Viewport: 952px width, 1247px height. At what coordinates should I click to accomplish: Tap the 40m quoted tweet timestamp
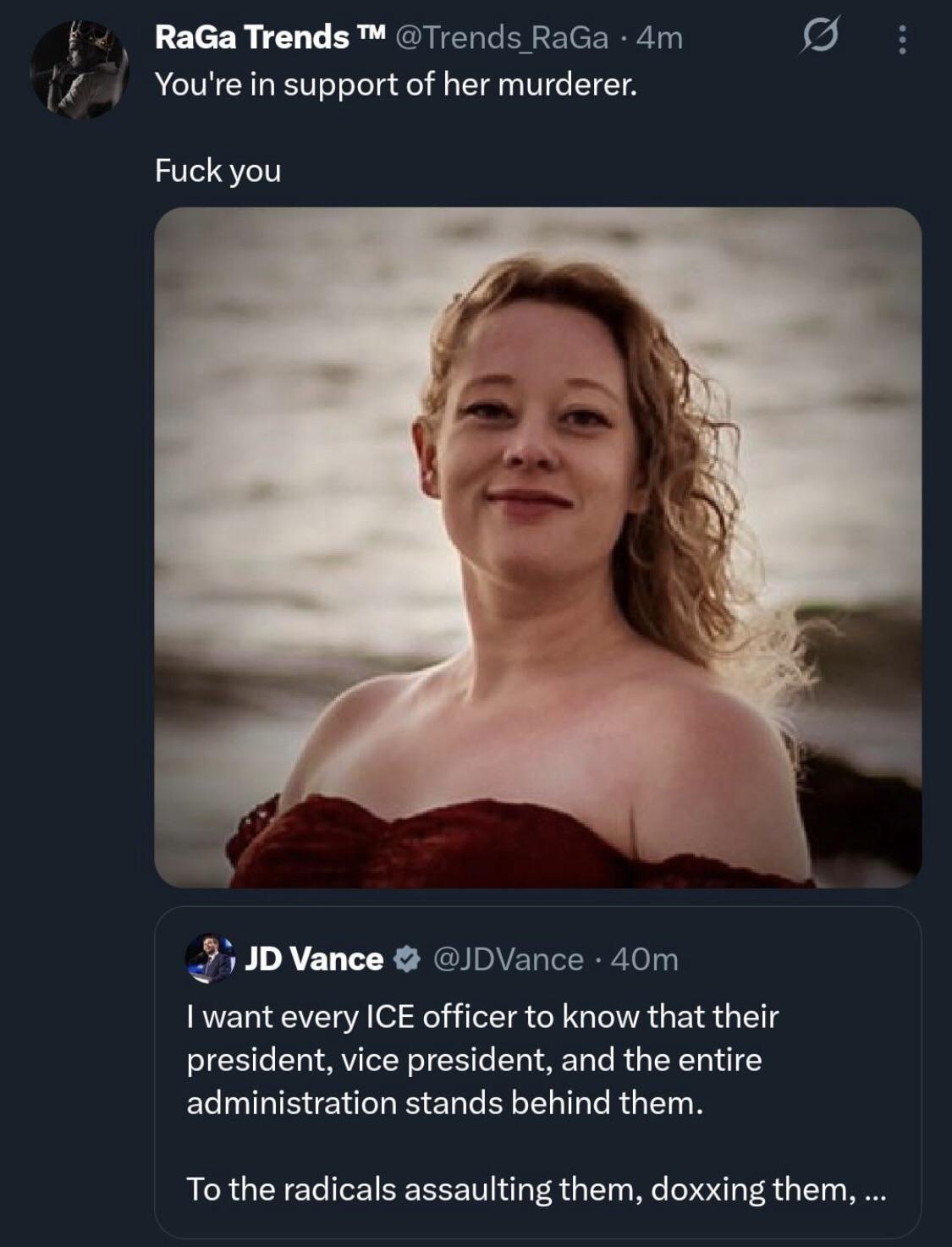click(x=644, y=959)
